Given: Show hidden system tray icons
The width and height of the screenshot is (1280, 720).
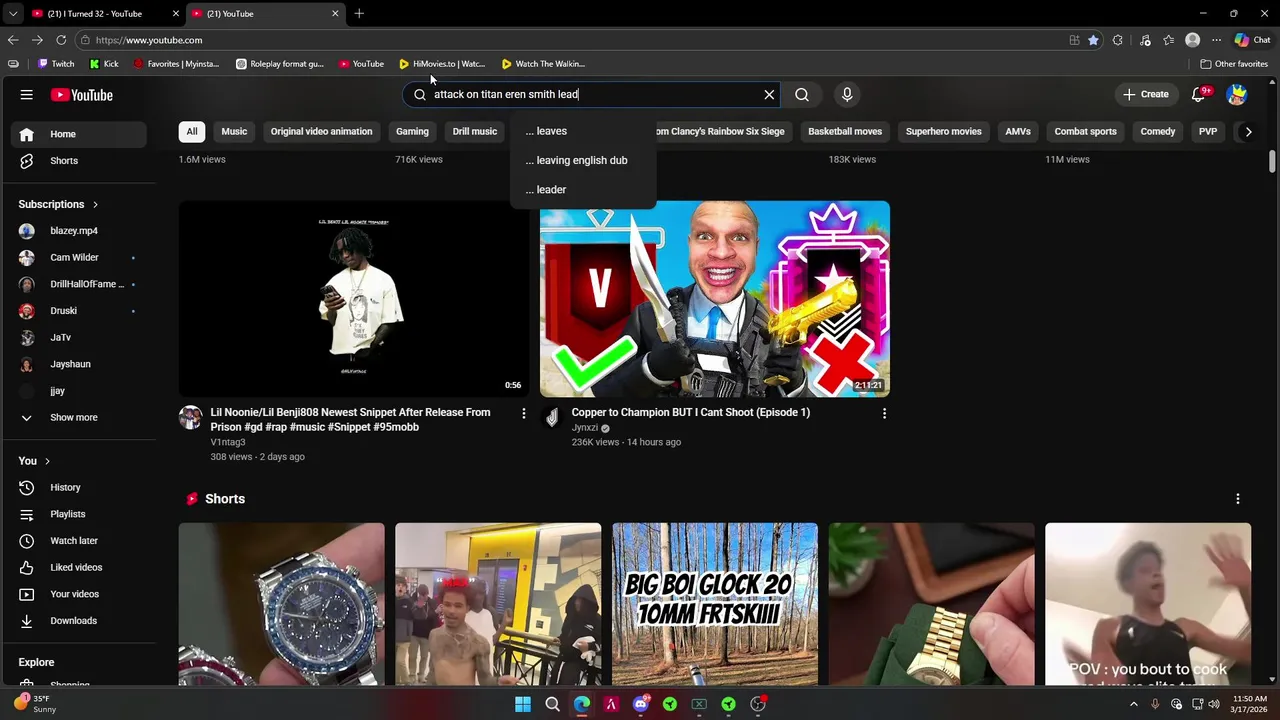Looking at the screenshot, I should click(x=1133, y=704).
